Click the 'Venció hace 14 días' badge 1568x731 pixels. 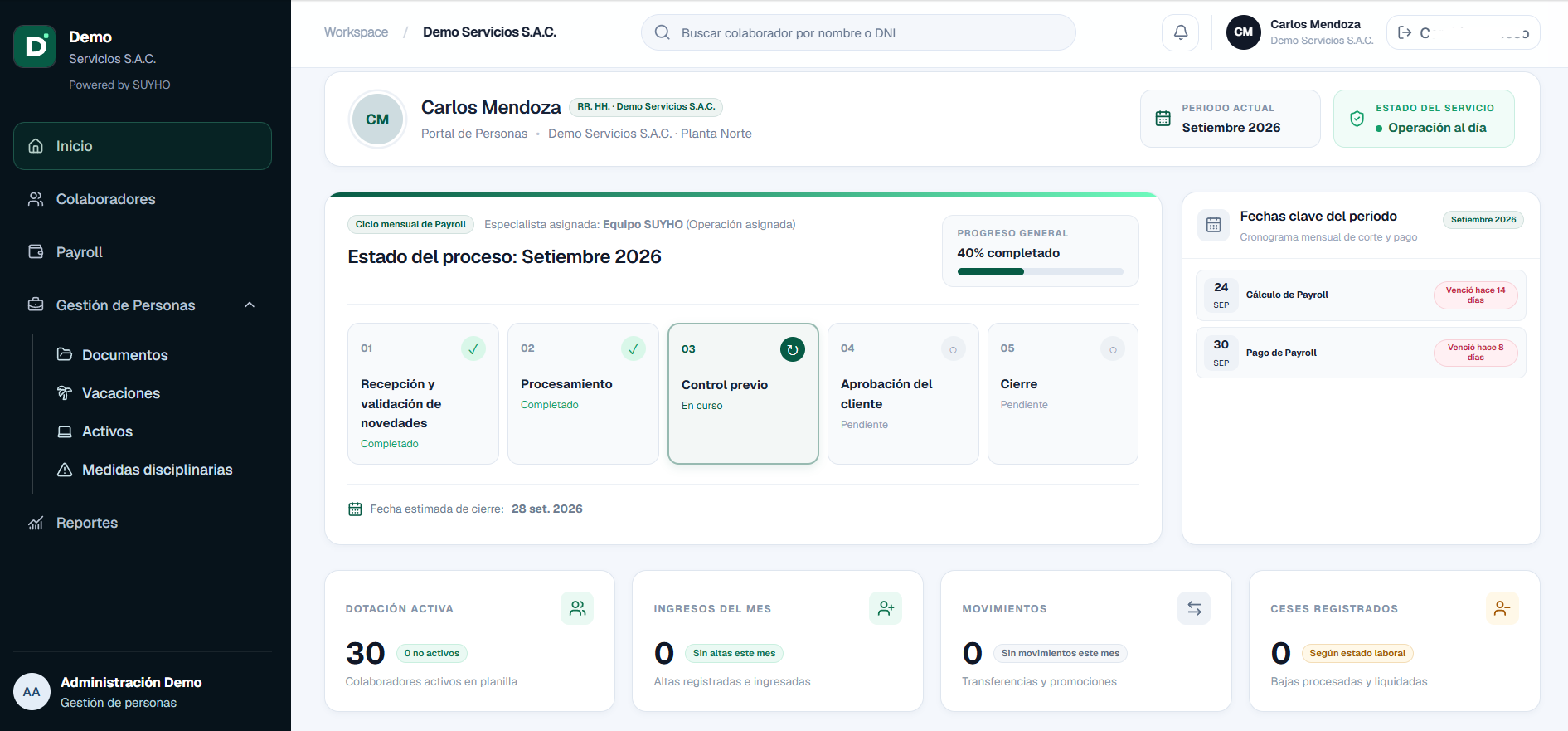[x=1476, y=295]
